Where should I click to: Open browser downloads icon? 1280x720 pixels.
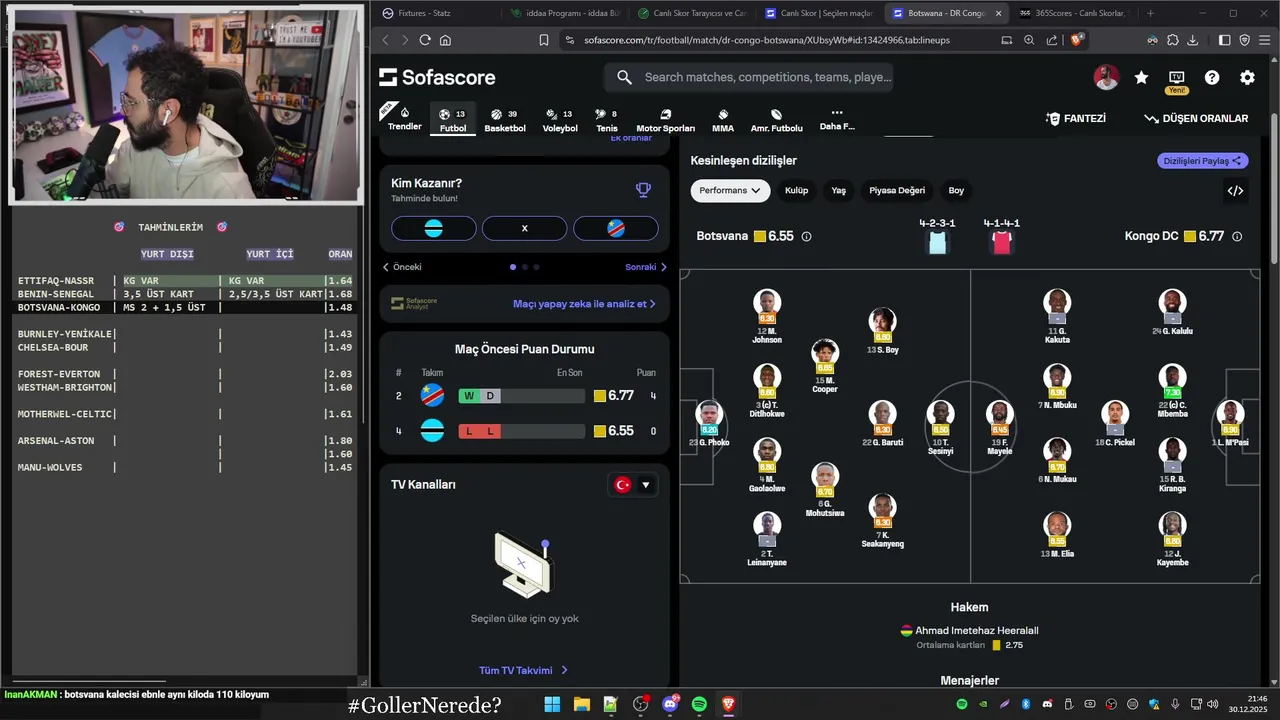(1193, 40)
